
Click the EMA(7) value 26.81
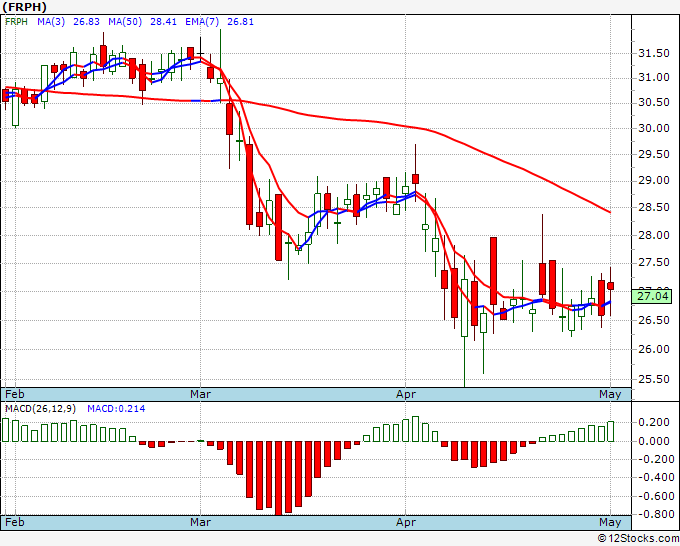[x=240, y=22]
